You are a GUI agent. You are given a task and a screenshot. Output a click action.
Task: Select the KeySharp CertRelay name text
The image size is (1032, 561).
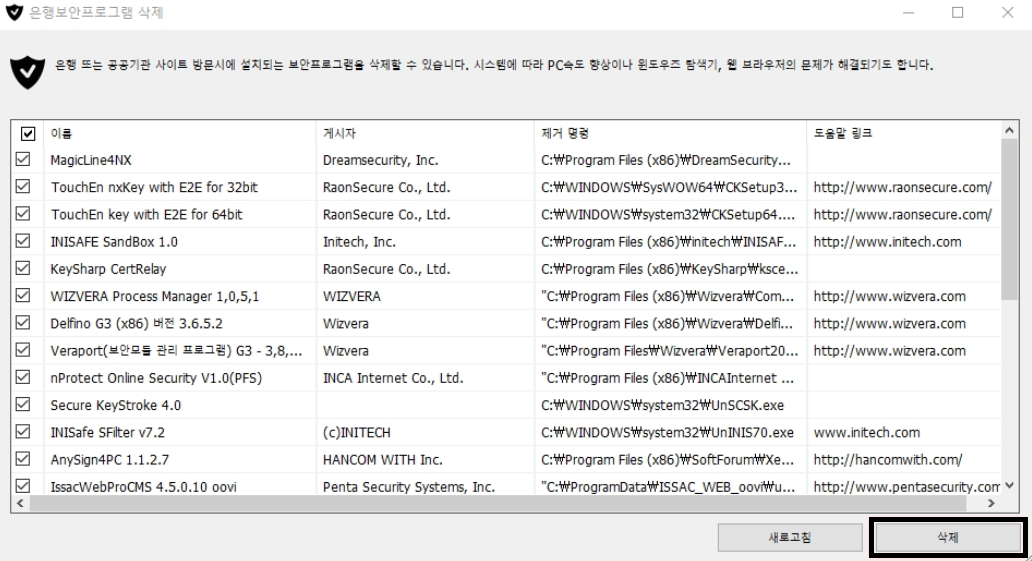coord(108,269)
